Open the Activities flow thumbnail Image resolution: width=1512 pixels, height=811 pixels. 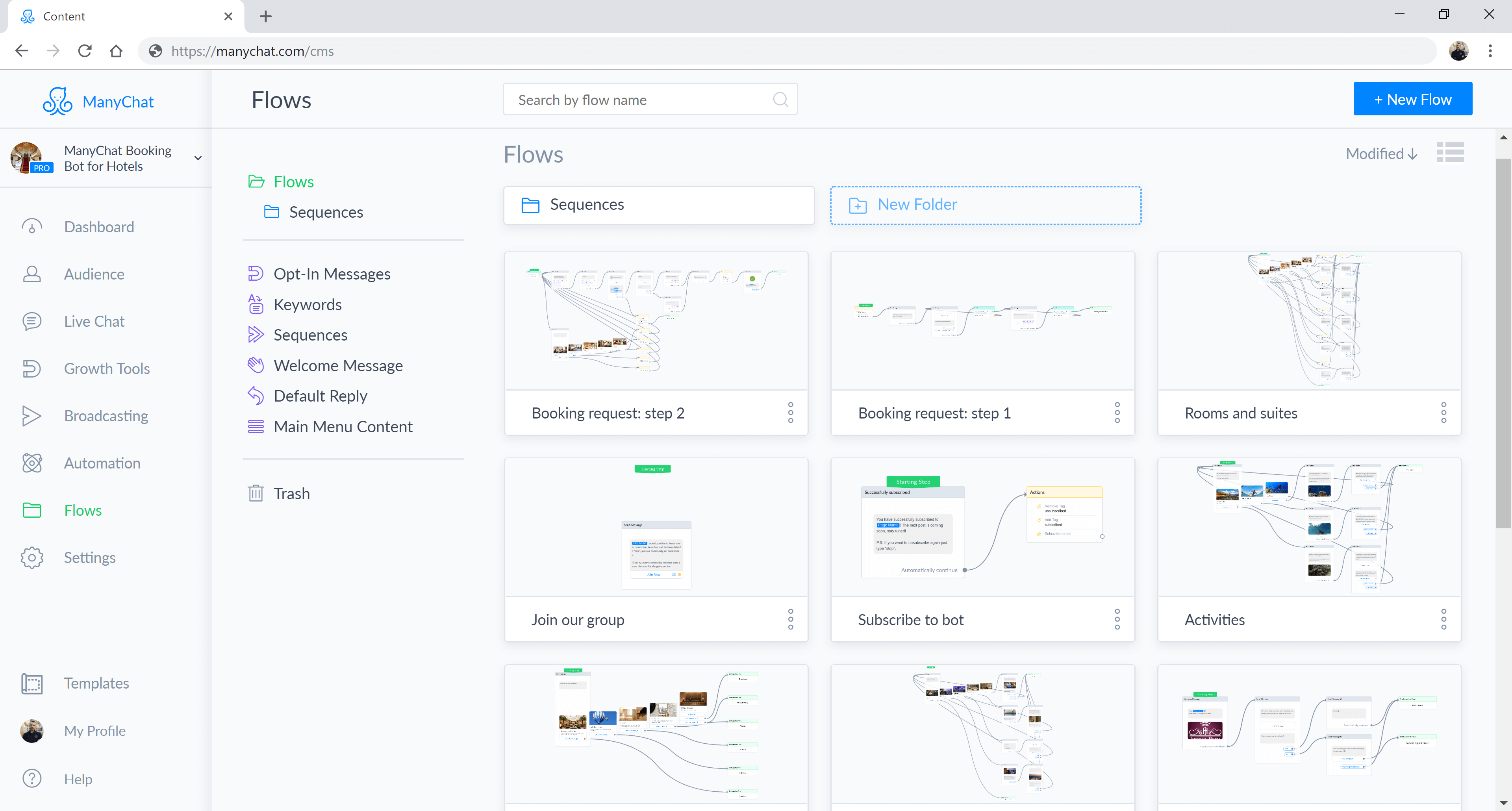[x=1309, y=528]
